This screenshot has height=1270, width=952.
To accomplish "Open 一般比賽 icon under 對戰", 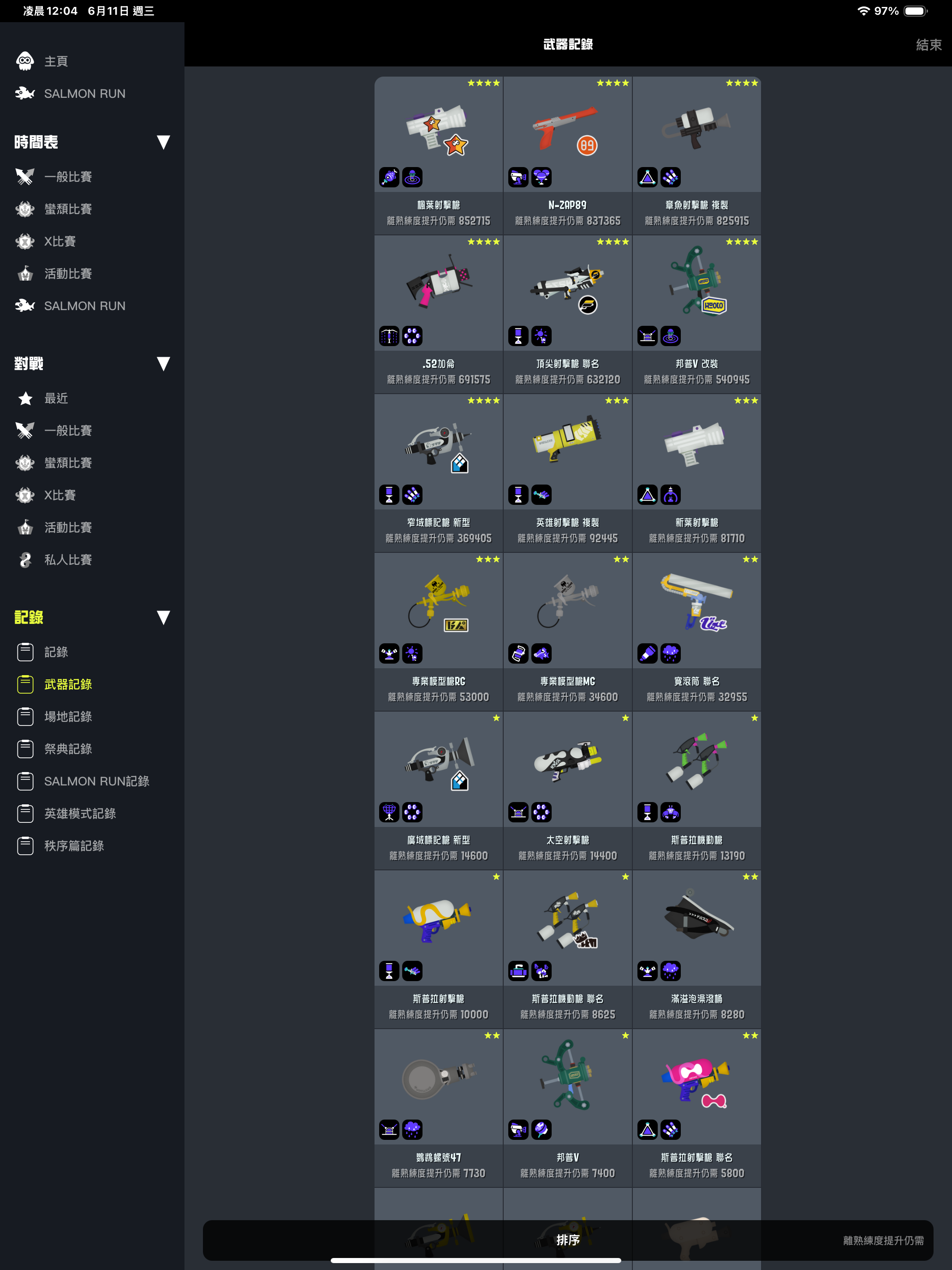I will tap(24, 430).
